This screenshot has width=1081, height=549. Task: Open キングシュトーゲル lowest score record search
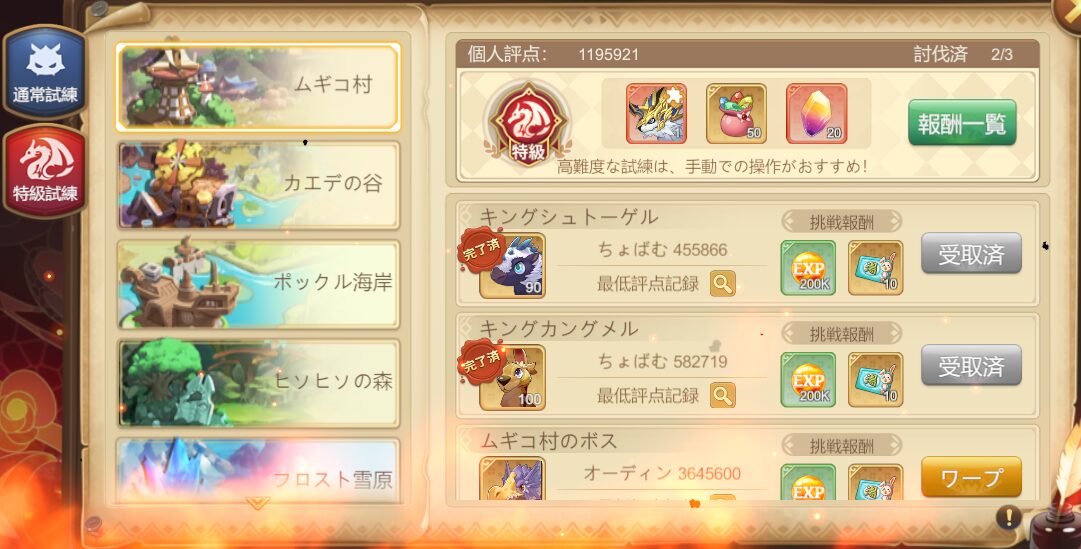tap(723, 283)
